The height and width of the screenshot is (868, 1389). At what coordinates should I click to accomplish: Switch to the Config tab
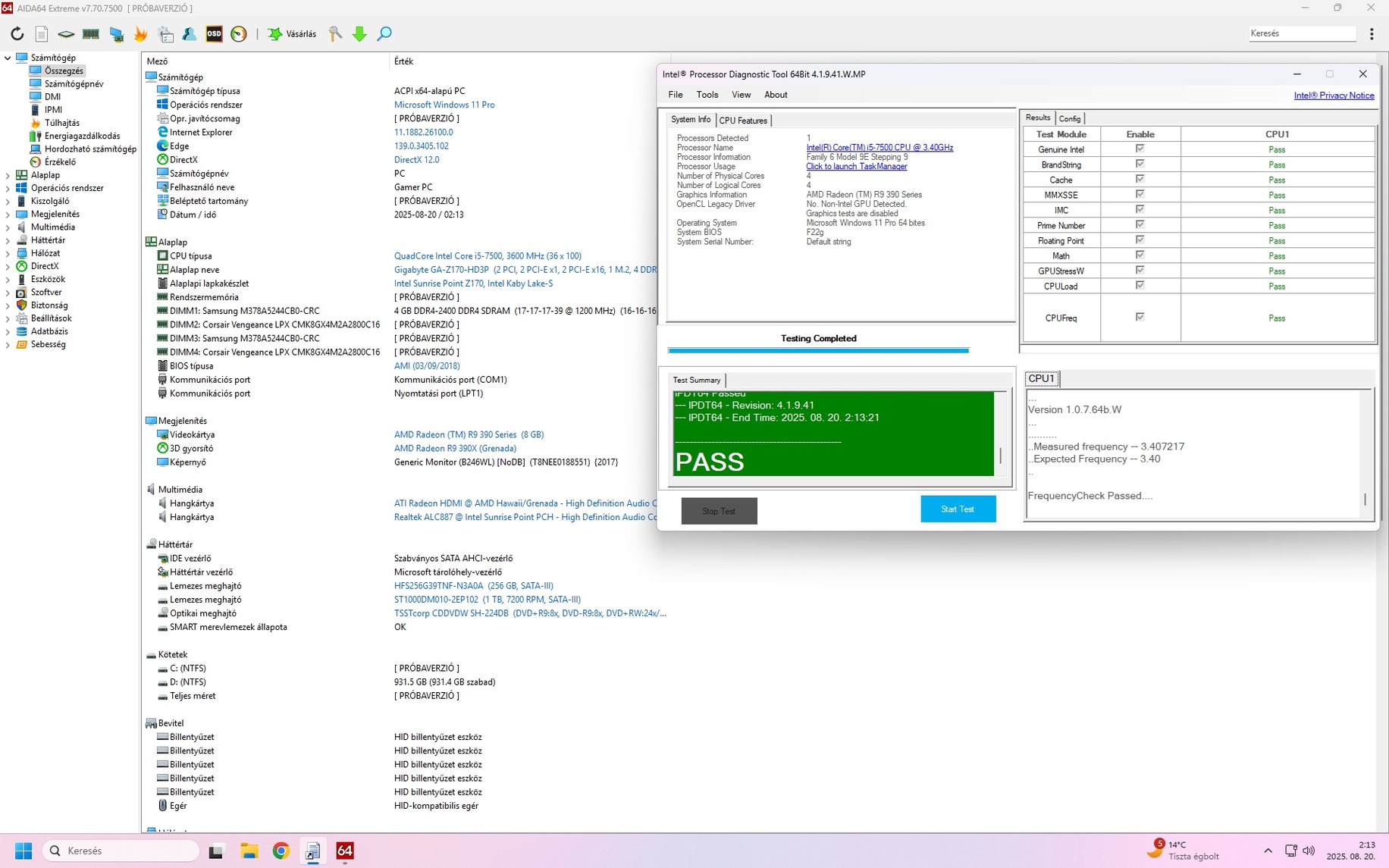click(1070, 118)
